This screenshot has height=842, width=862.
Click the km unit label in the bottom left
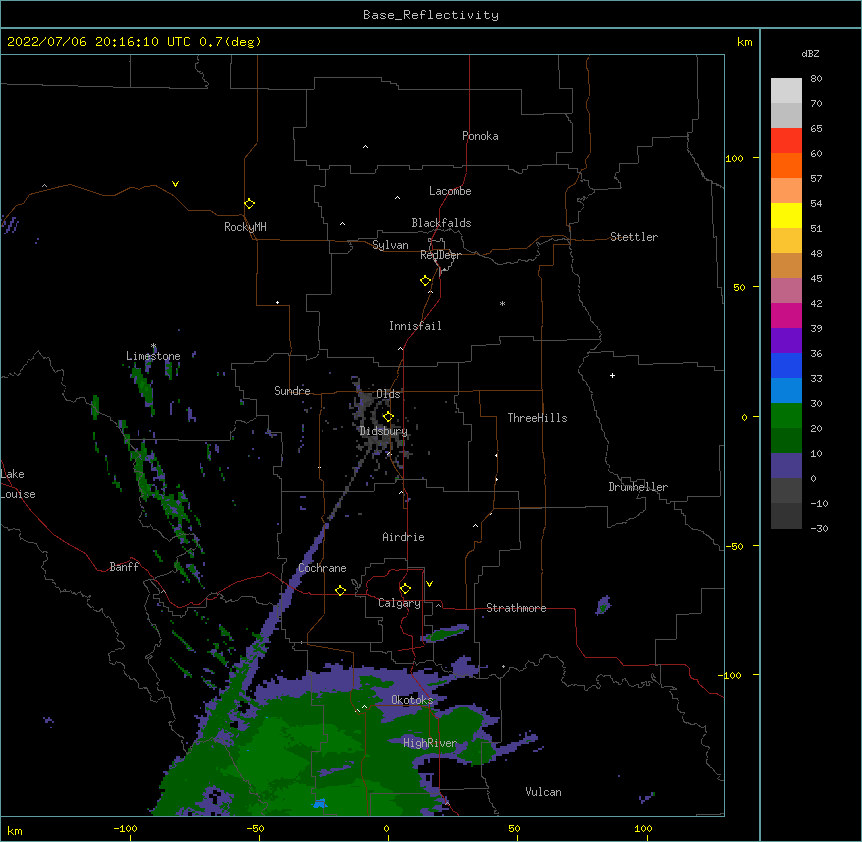click(x=15, y=830)
